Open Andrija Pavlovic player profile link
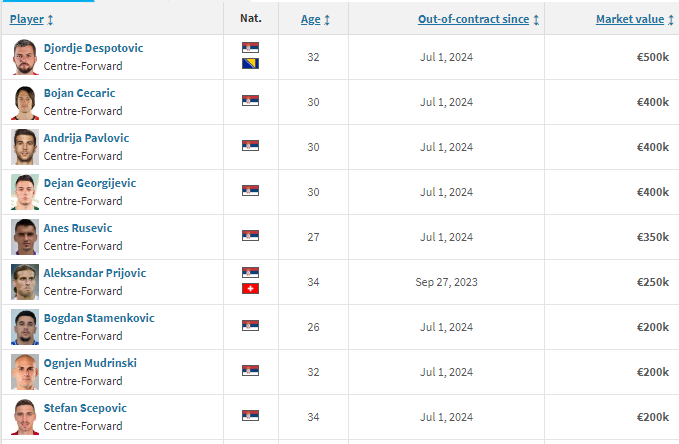 pyautogui.click(x=86, y=138)
